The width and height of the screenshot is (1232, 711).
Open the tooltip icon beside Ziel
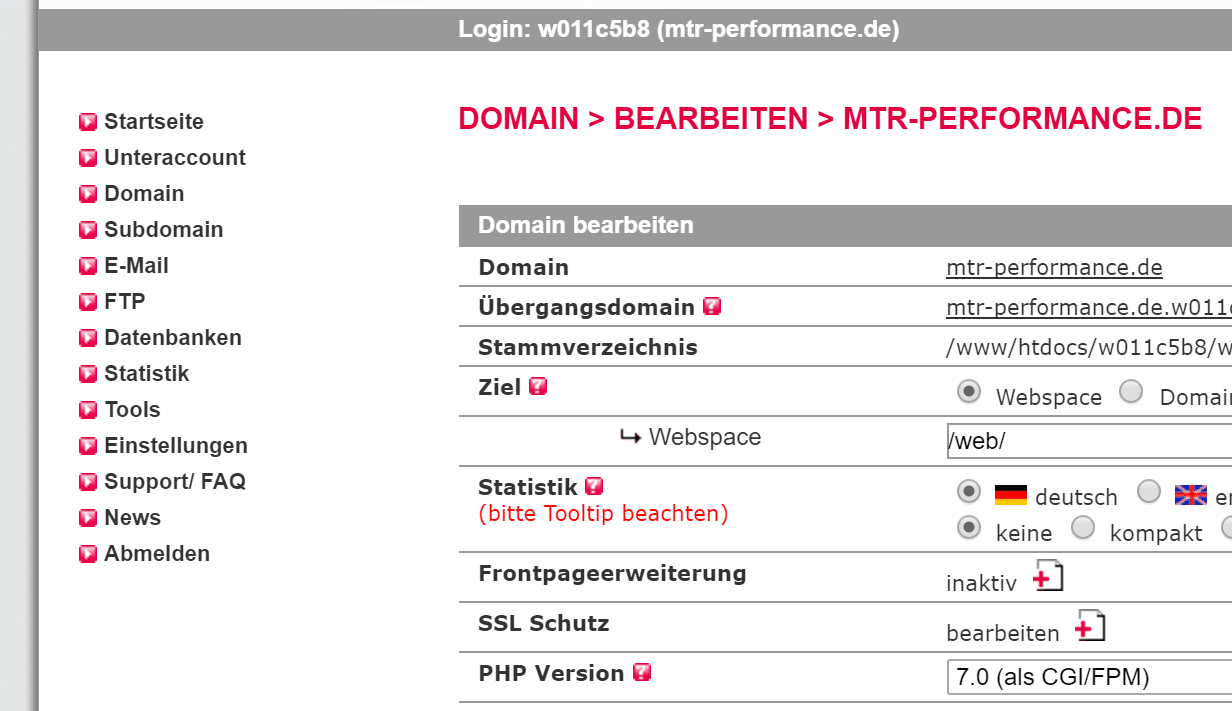[537, 387]
